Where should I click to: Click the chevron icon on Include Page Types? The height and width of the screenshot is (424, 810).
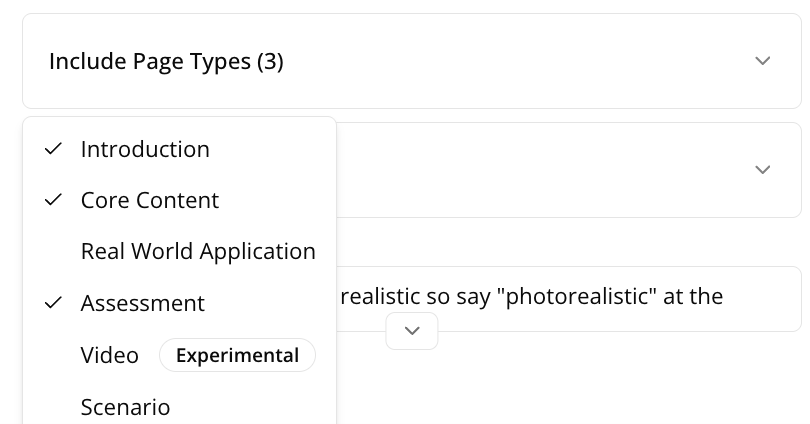(x=762, y=61)
